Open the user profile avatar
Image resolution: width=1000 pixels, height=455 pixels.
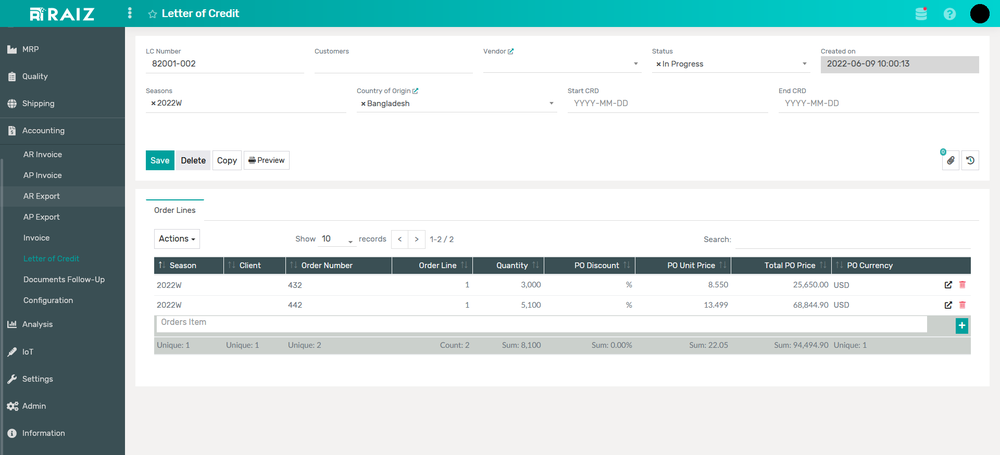[x=980, y=13]
